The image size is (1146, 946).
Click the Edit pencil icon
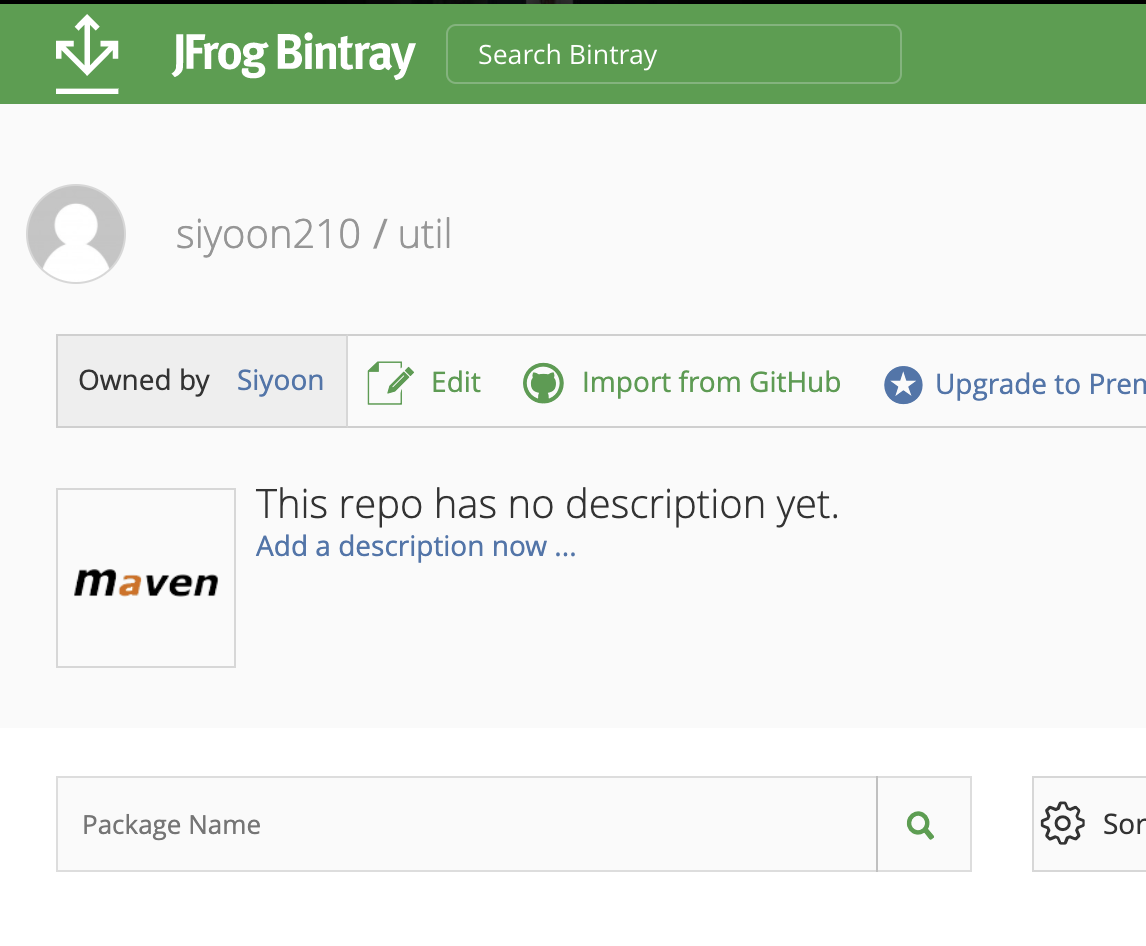coord(390,382)
